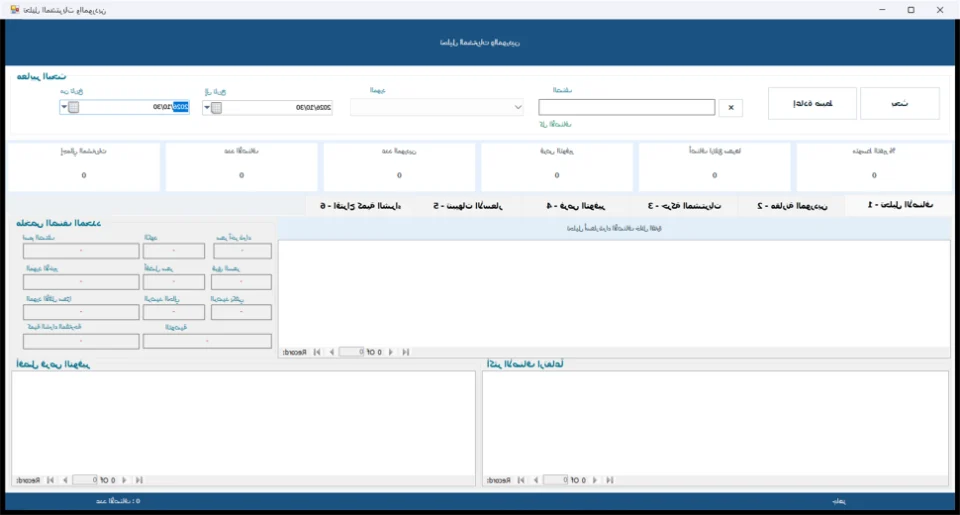Switch to the tab numbered 2
This screenshot has height=515, width=960.
coord(792,206)
